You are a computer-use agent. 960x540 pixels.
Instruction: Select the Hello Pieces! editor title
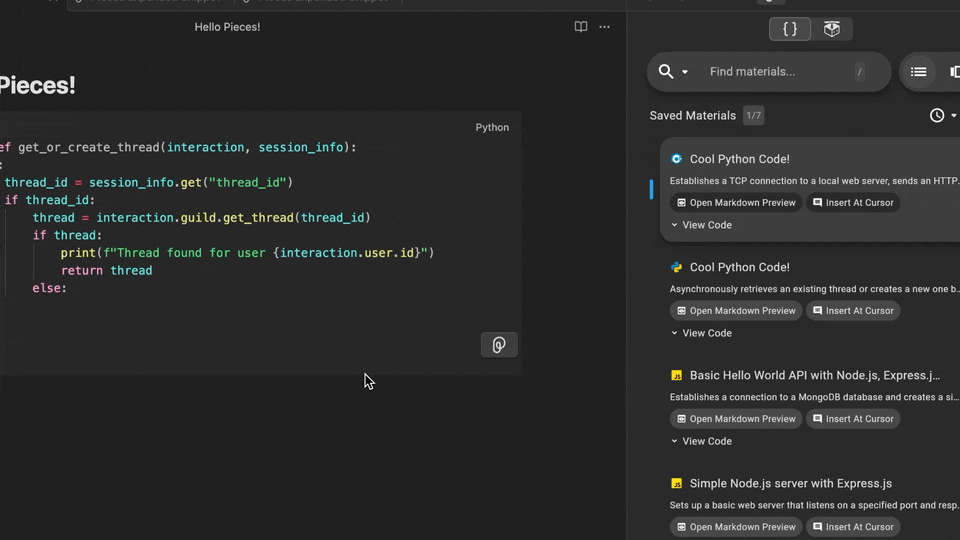[227, 27]
